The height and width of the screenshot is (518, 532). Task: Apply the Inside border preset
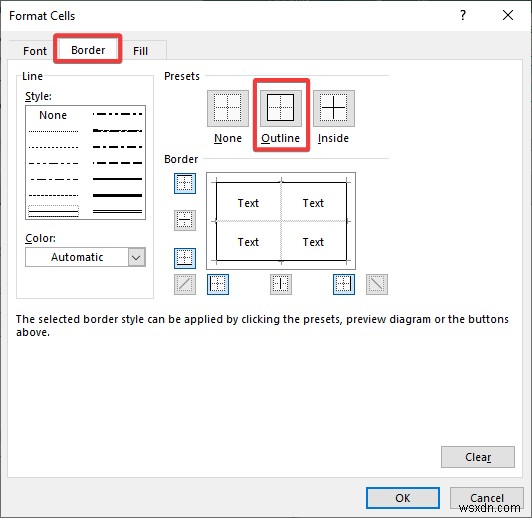(x=334, y=108)
